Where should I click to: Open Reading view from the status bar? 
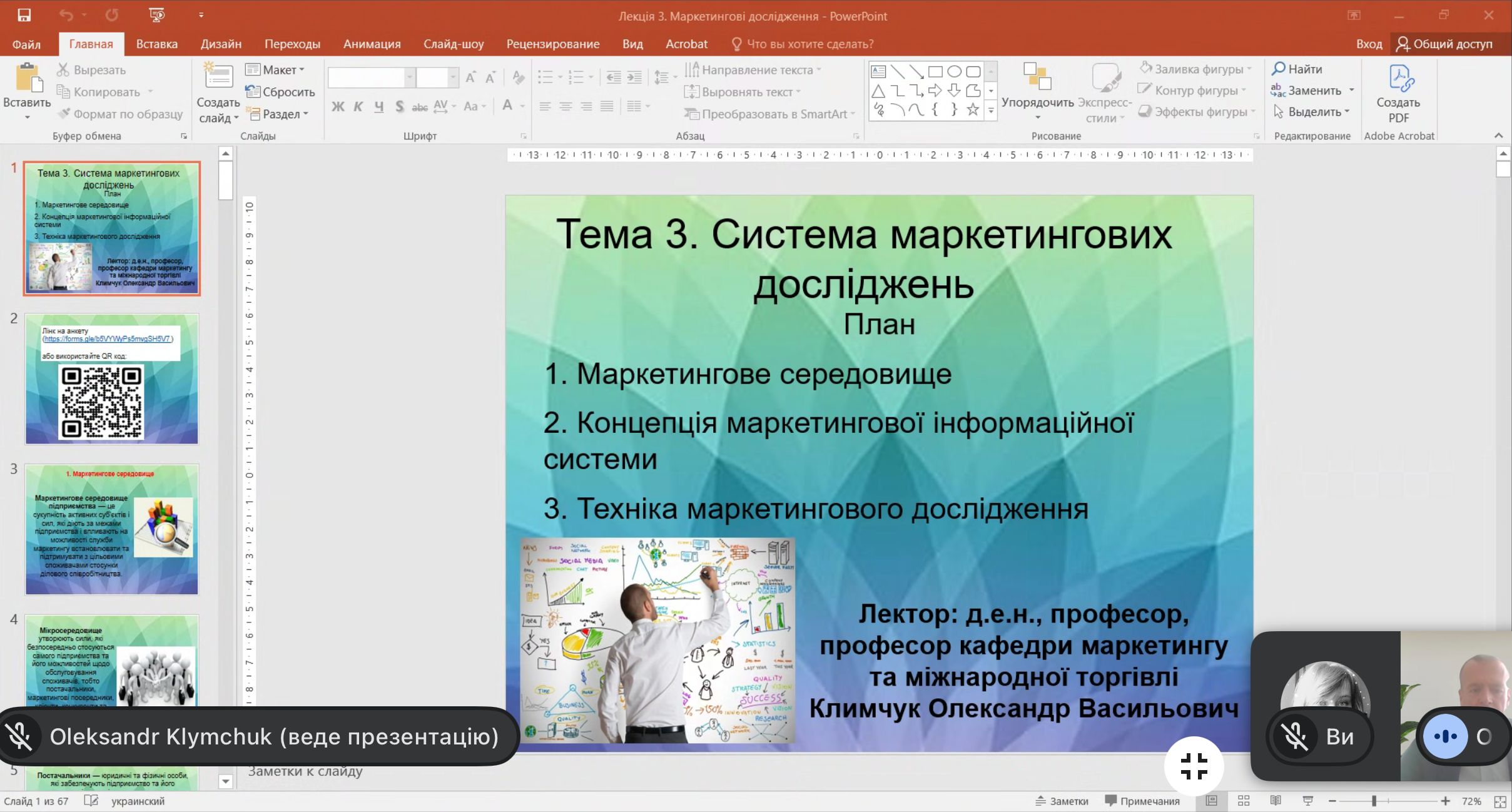[1276, 801]
